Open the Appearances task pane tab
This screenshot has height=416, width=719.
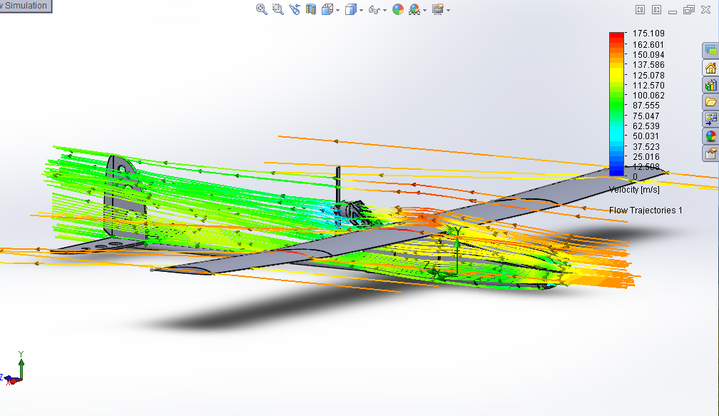(711, 136)
